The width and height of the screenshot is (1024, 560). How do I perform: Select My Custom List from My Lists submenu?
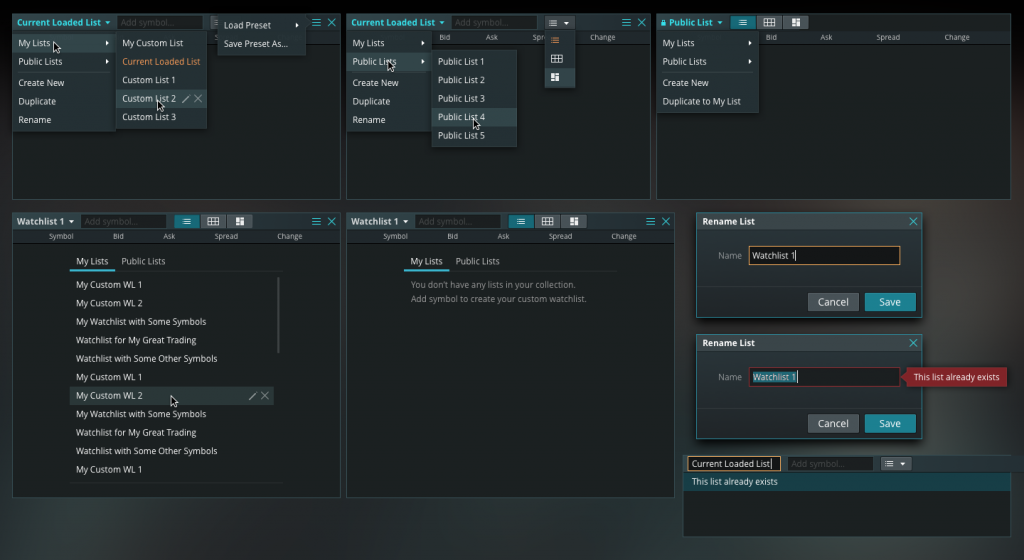(161, 43)
